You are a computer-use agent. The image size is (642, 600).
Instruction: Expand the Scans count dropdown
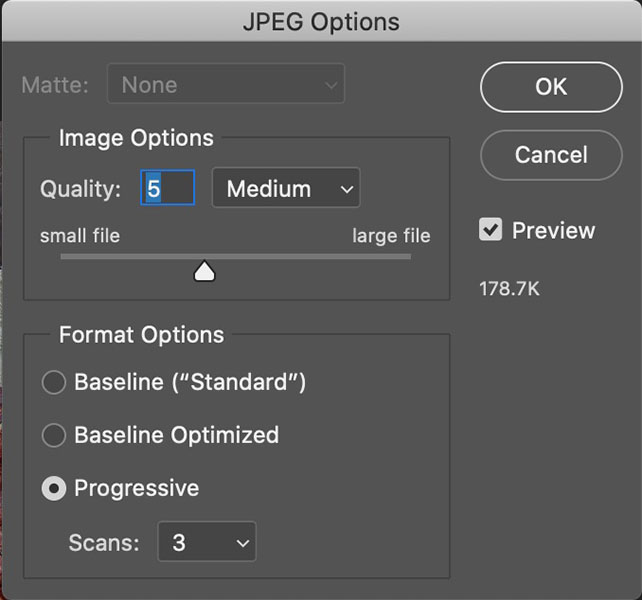[x=207, y=542]
